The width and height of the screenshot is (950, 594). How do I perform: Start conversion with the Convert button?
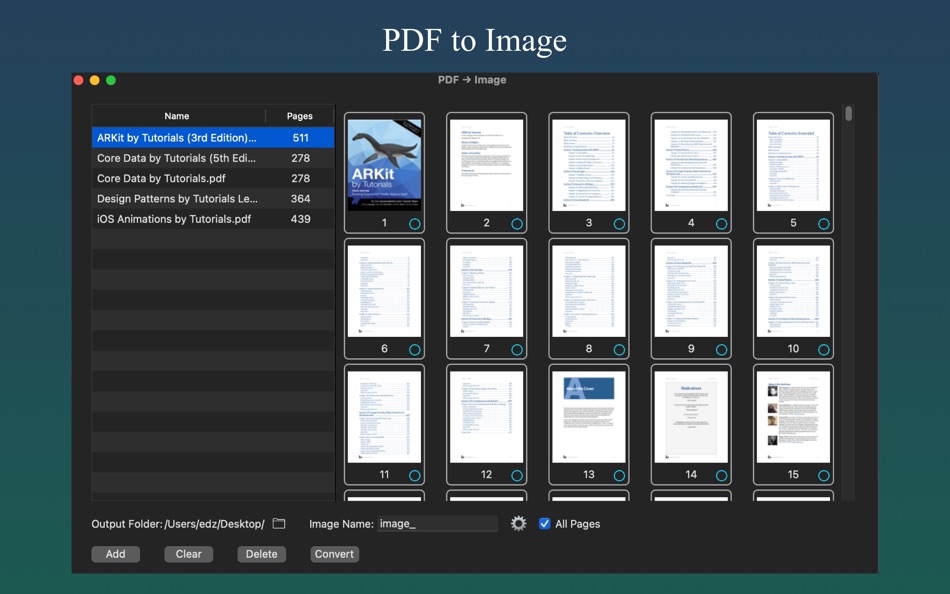tap(334, 554)
